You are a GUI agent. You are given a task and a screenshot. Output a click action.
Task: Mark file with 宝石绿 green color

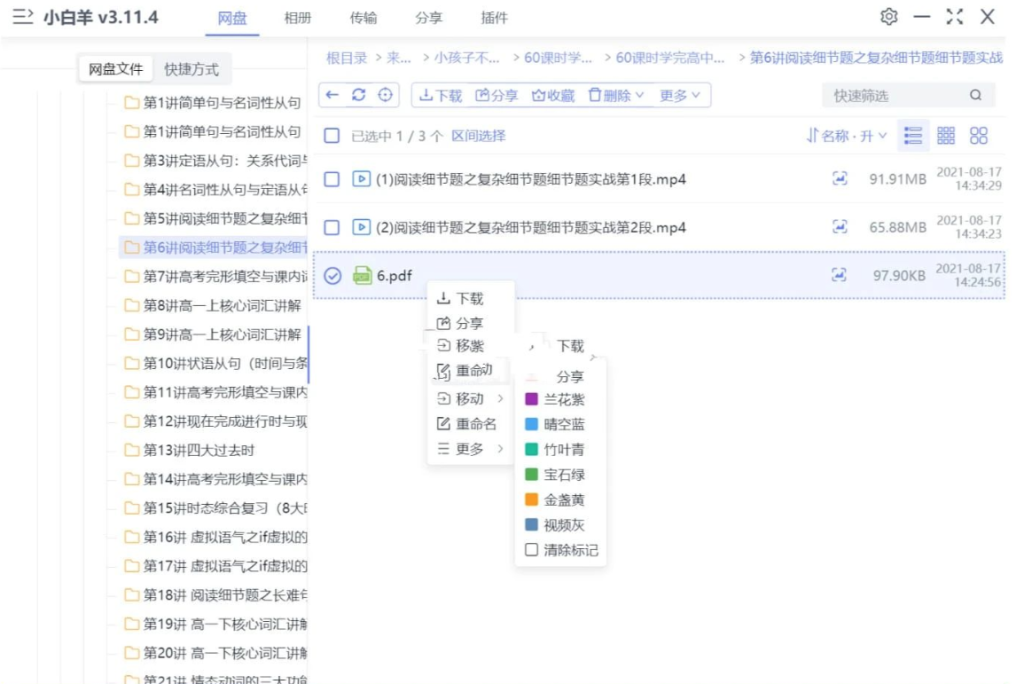[556, 474]
